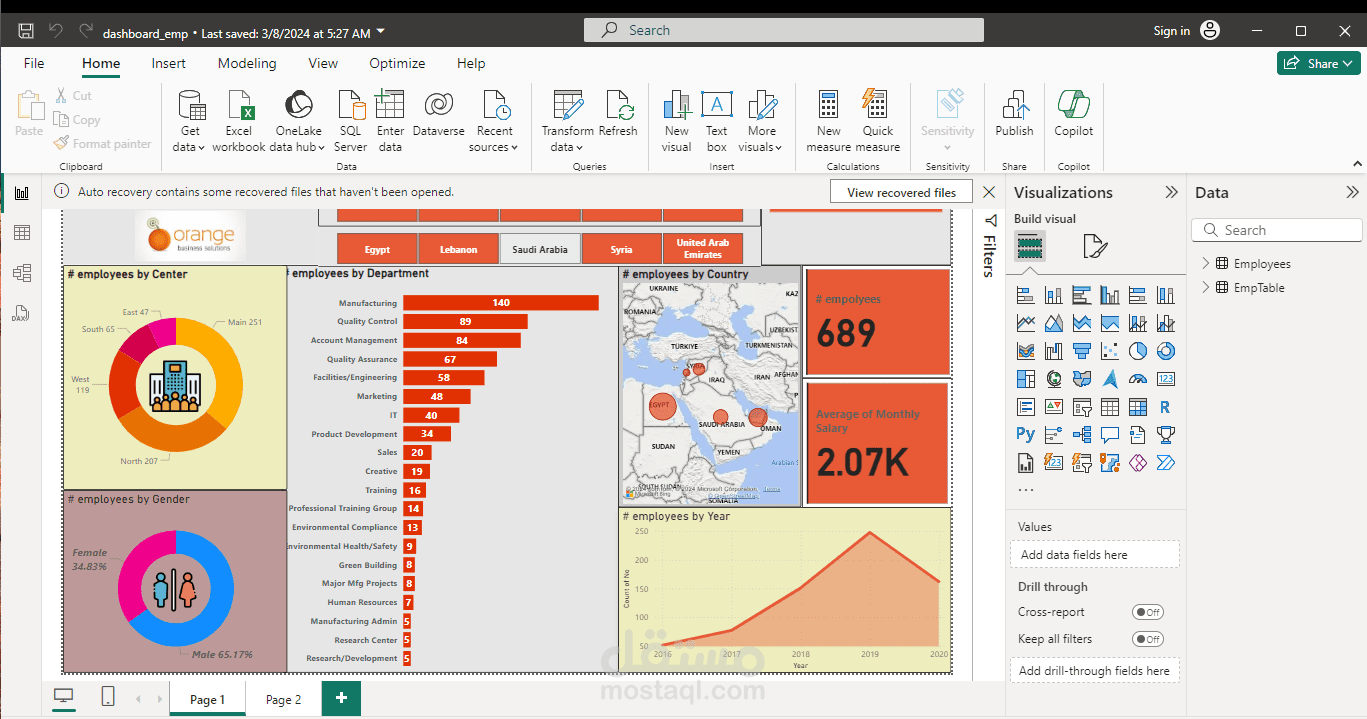Expand the EmpTable table in Data pane
The height and width of the screenshot is (719, 1367).
tap(1206, 288)
